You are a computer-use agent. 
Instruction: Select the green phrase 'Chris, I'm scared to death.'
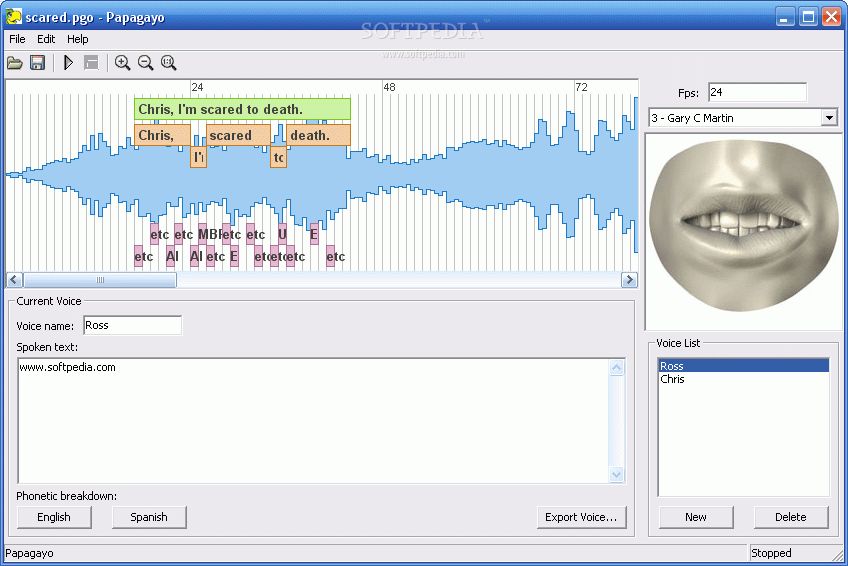pyautogui.click(x=242, y=109)
